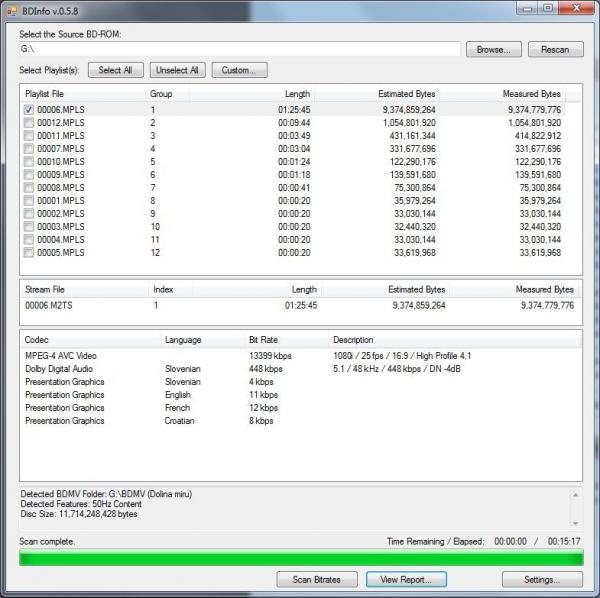This screenshot has width=600, height=598.
Task: Select the 00007.MPLS checkbox
Action: 29,148
